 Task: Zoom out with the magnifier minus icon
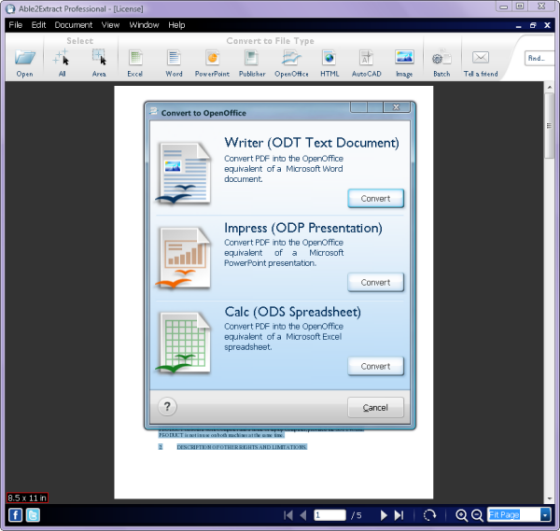pos(477,515)
